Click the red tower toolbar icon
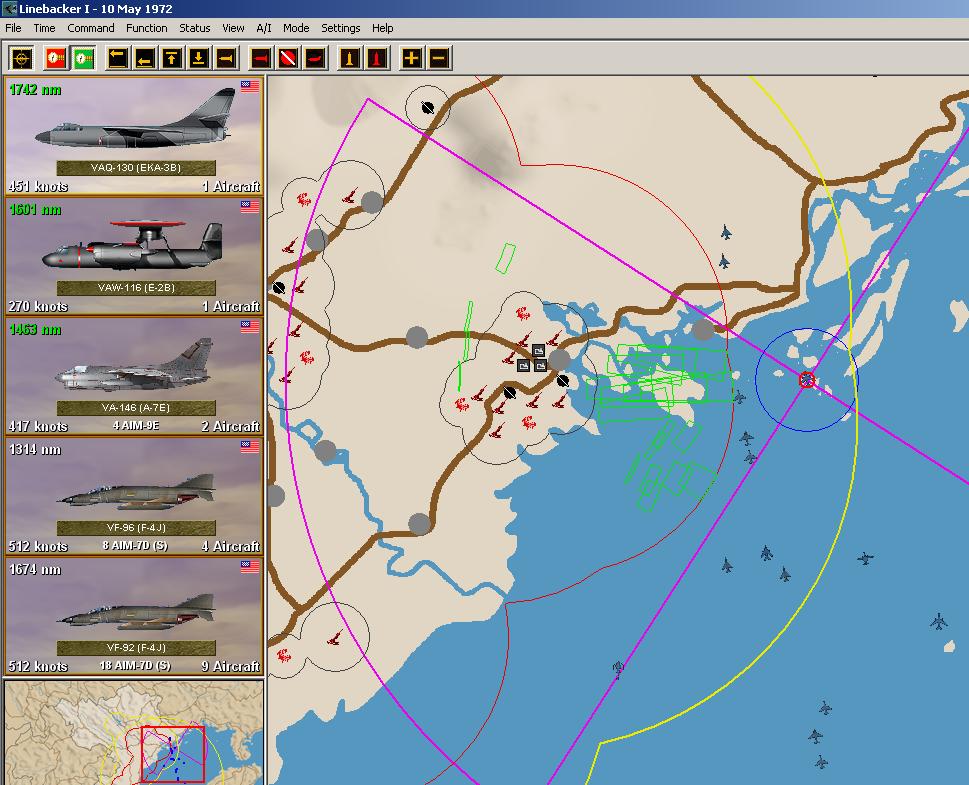The height and width of the screenshot is (785, 969). click(x=377, y=58)
